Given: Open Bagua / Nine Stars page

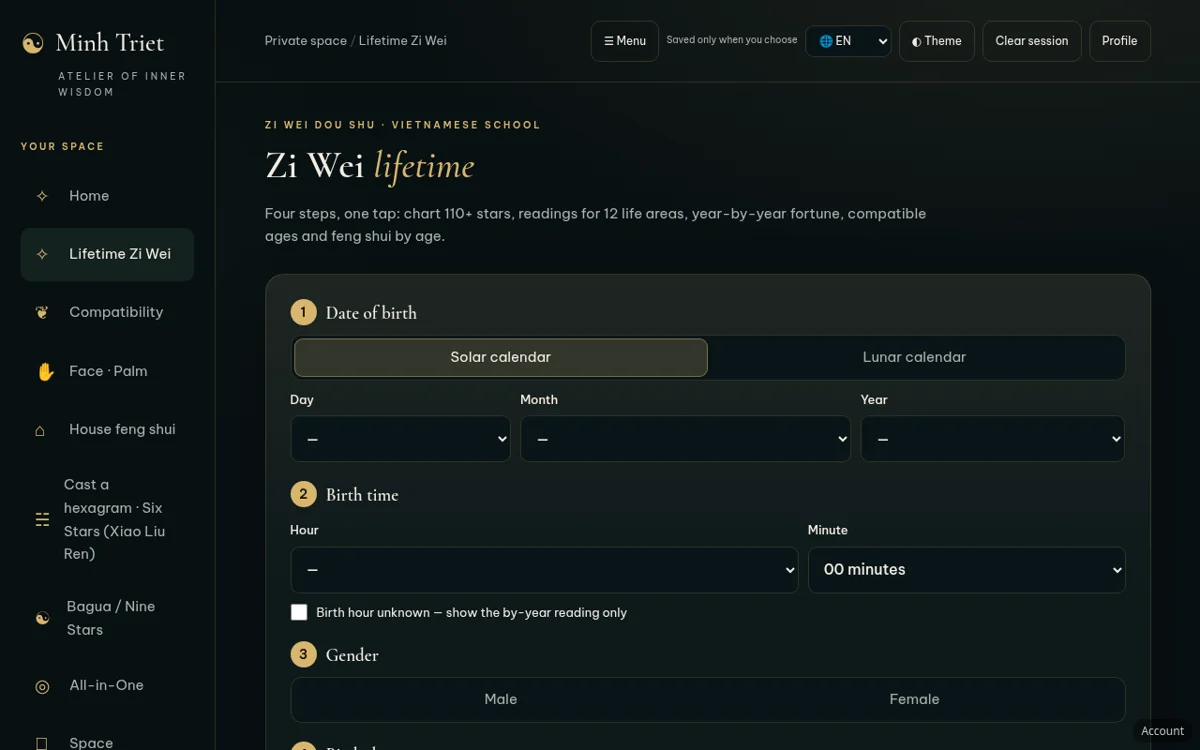Looking at the screenshot, I should [x=107, y=618].
